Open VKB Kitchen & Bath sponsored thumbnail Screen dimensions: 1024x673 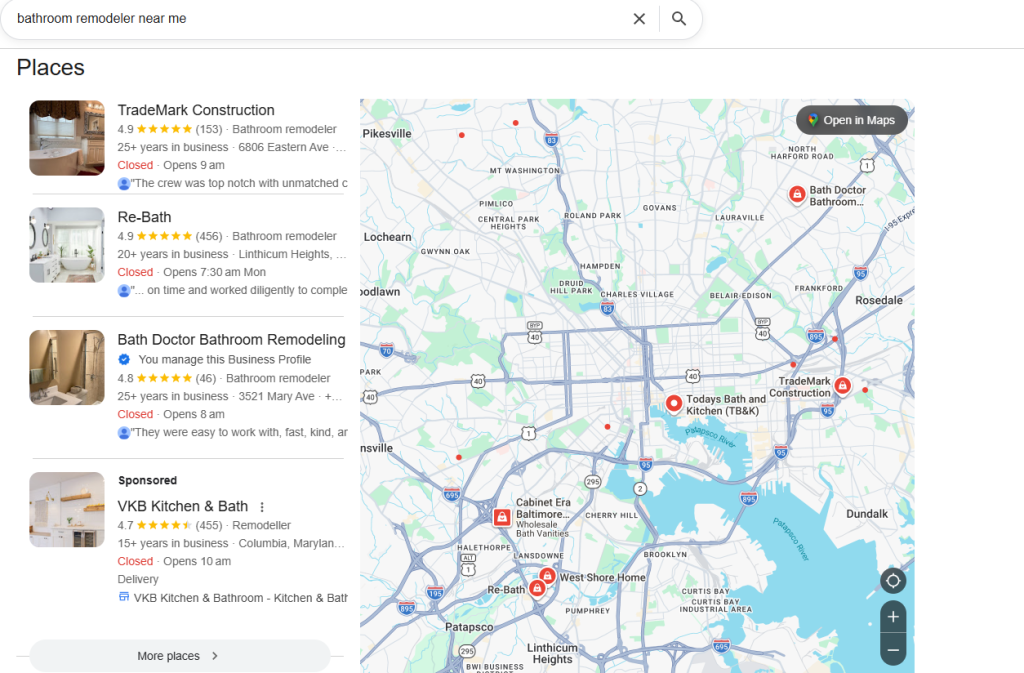click(x=67, y=510)
